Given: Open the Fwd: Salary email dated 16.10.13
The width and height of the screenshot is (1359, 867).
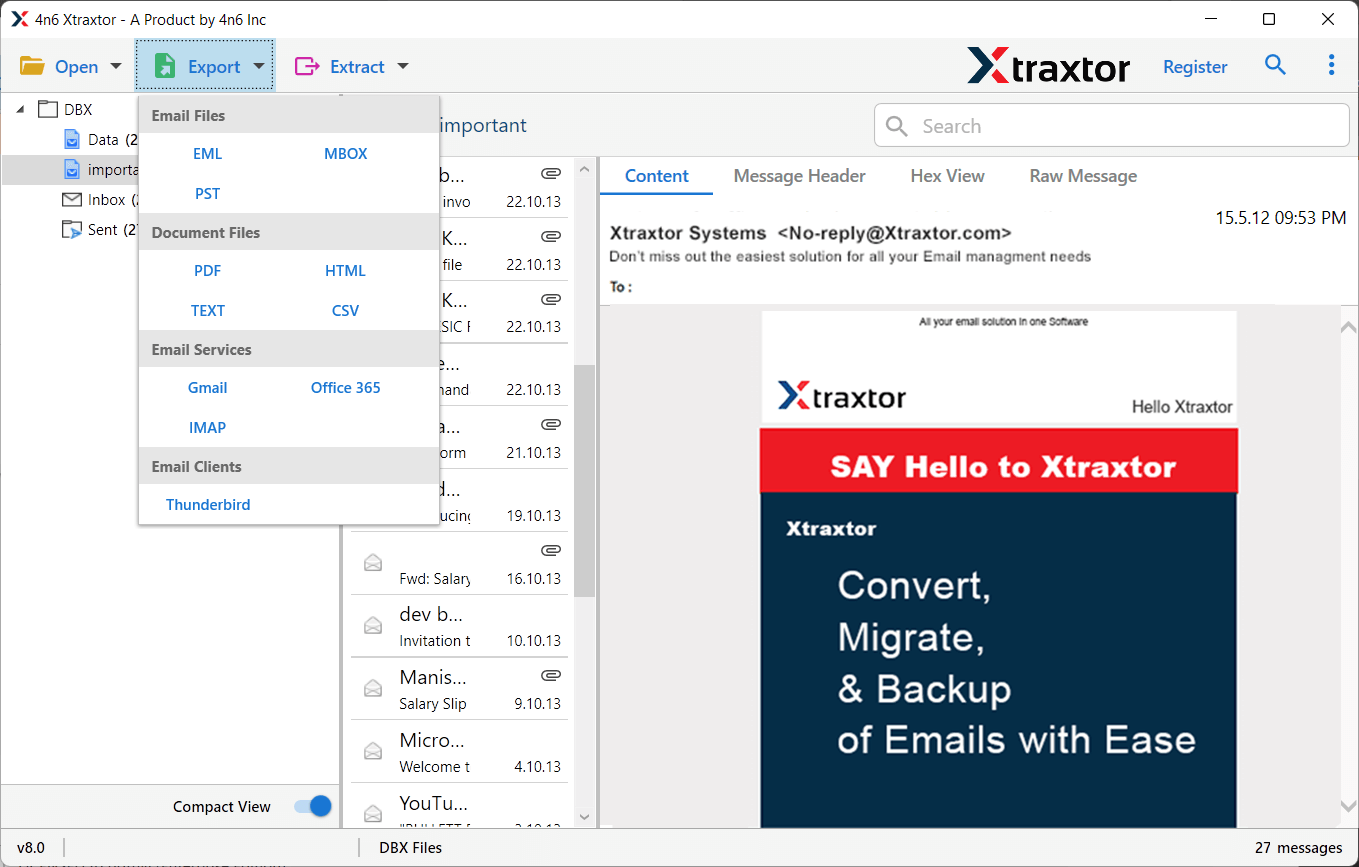Looking at the screenshot, I should point(460,564).
